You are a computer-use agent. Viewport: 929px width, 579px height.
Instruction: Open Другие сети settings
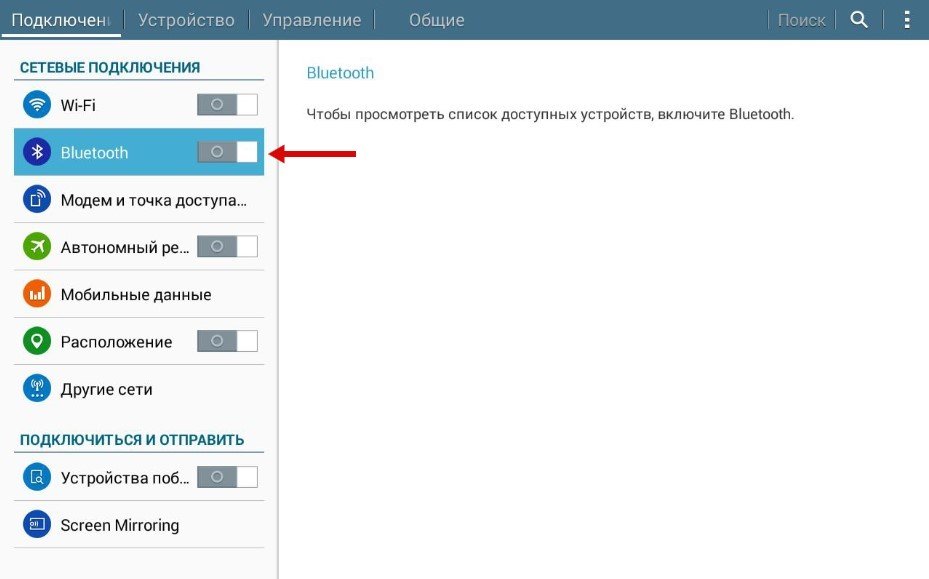(106, 389)
